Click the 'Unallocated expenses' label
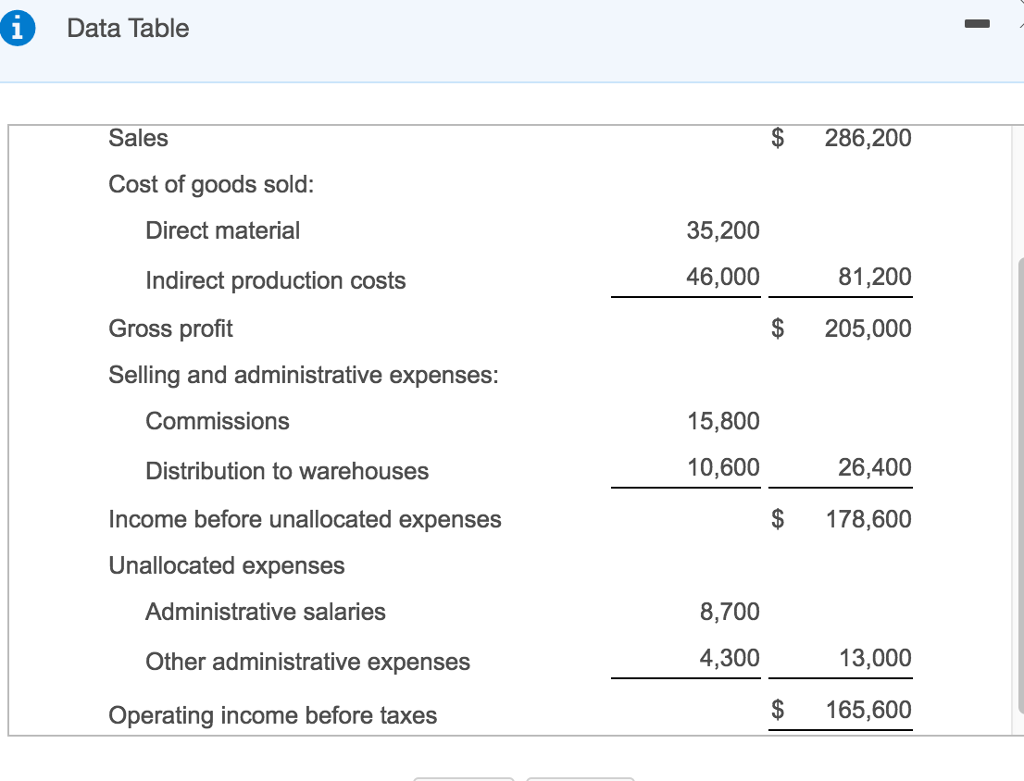Image resolution: width=1024 pixels, height=781 pixels. [227, 566]
